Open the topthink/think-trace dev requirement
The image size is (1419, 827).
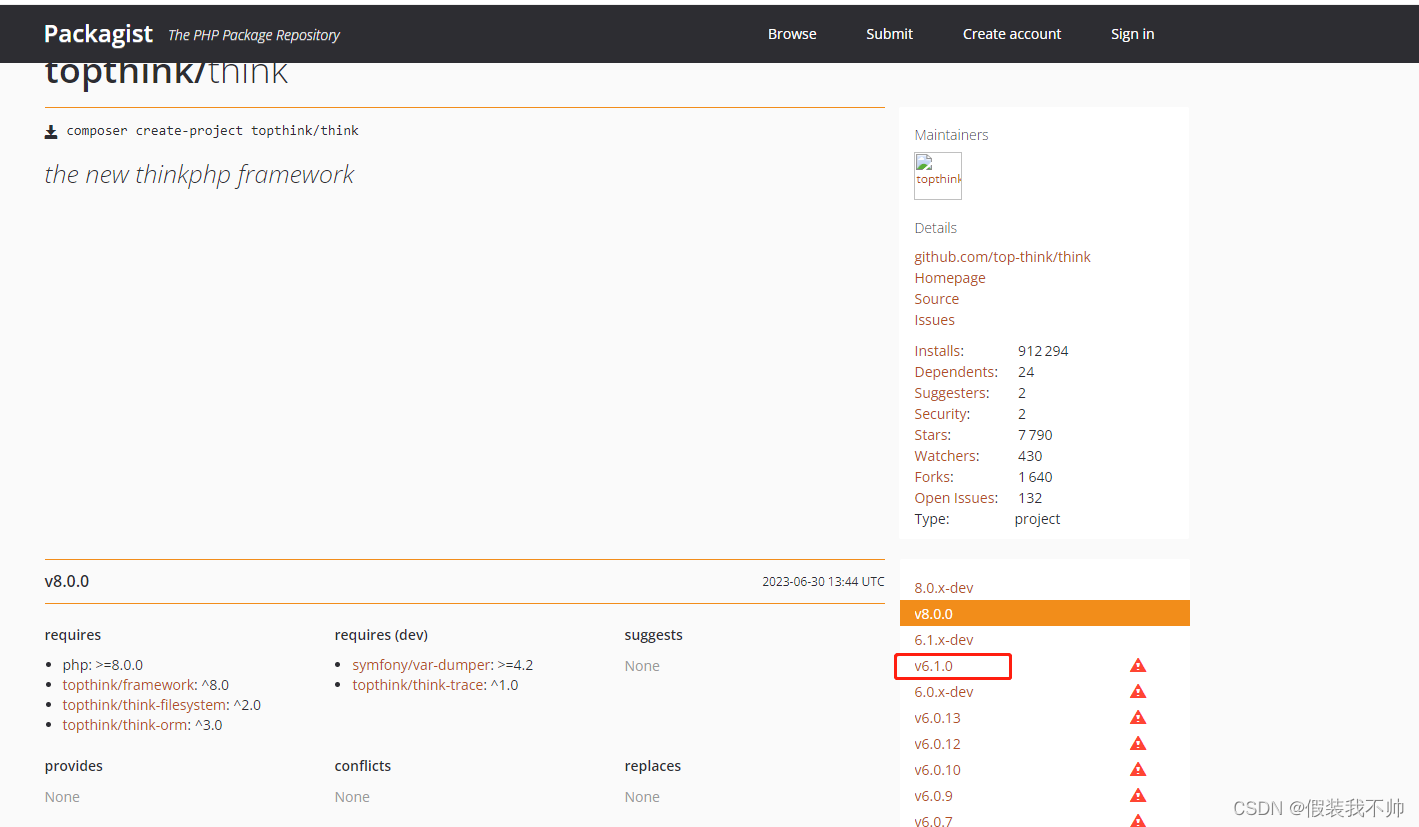(418, 685)
